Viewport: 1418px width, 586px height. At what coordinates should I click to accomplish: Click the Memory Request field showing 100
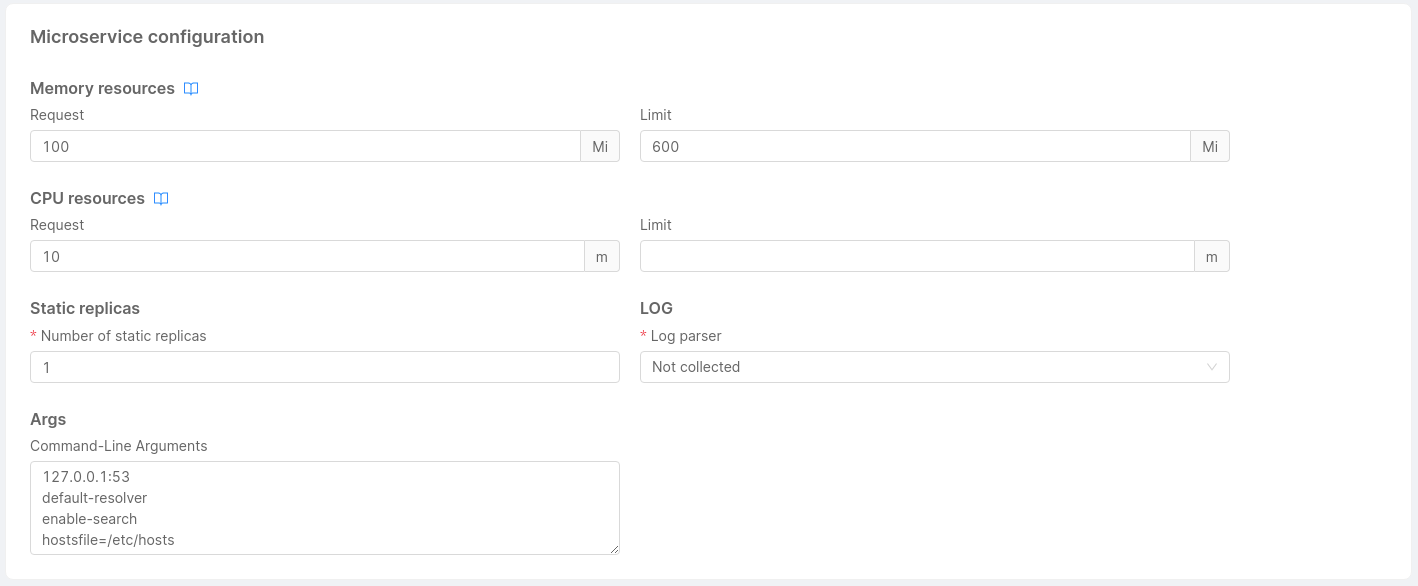(305, 146)
